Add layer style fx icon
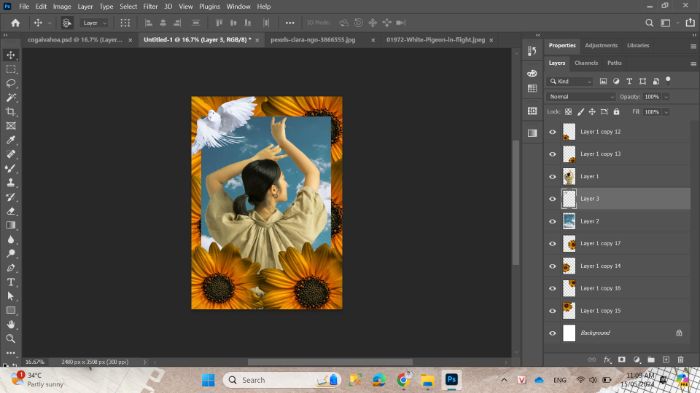 (x=607, y=360)
